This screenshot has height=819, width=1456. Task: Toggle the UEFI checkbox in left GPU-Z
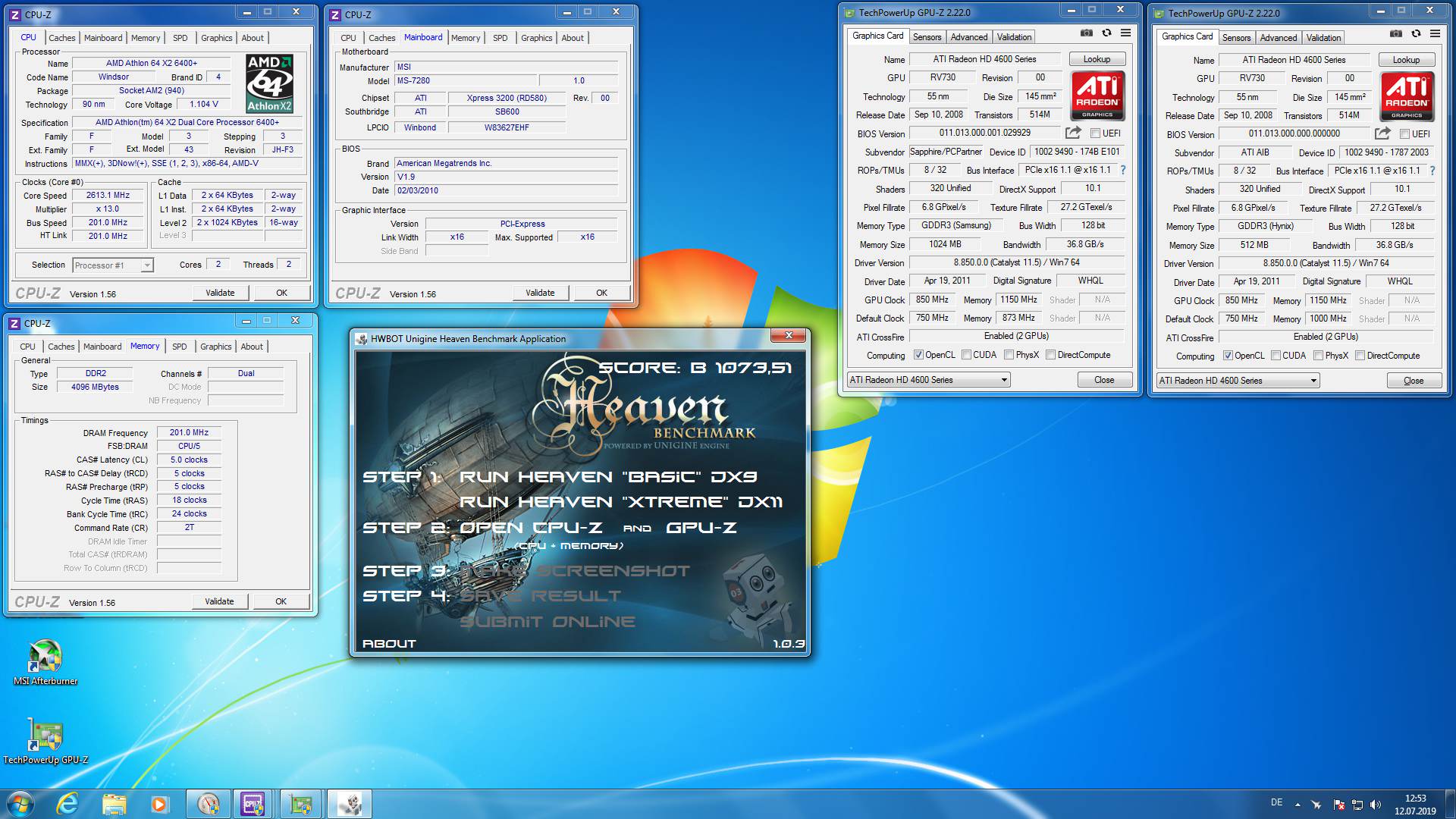point(1095,133)
